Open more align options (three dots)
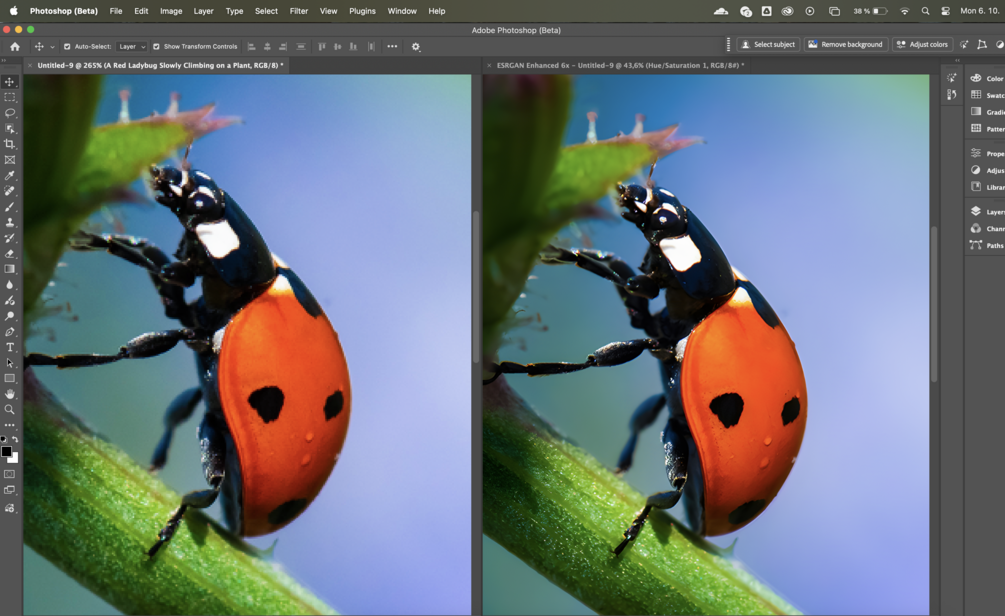The image size is (1005, 616). point(392,46)
